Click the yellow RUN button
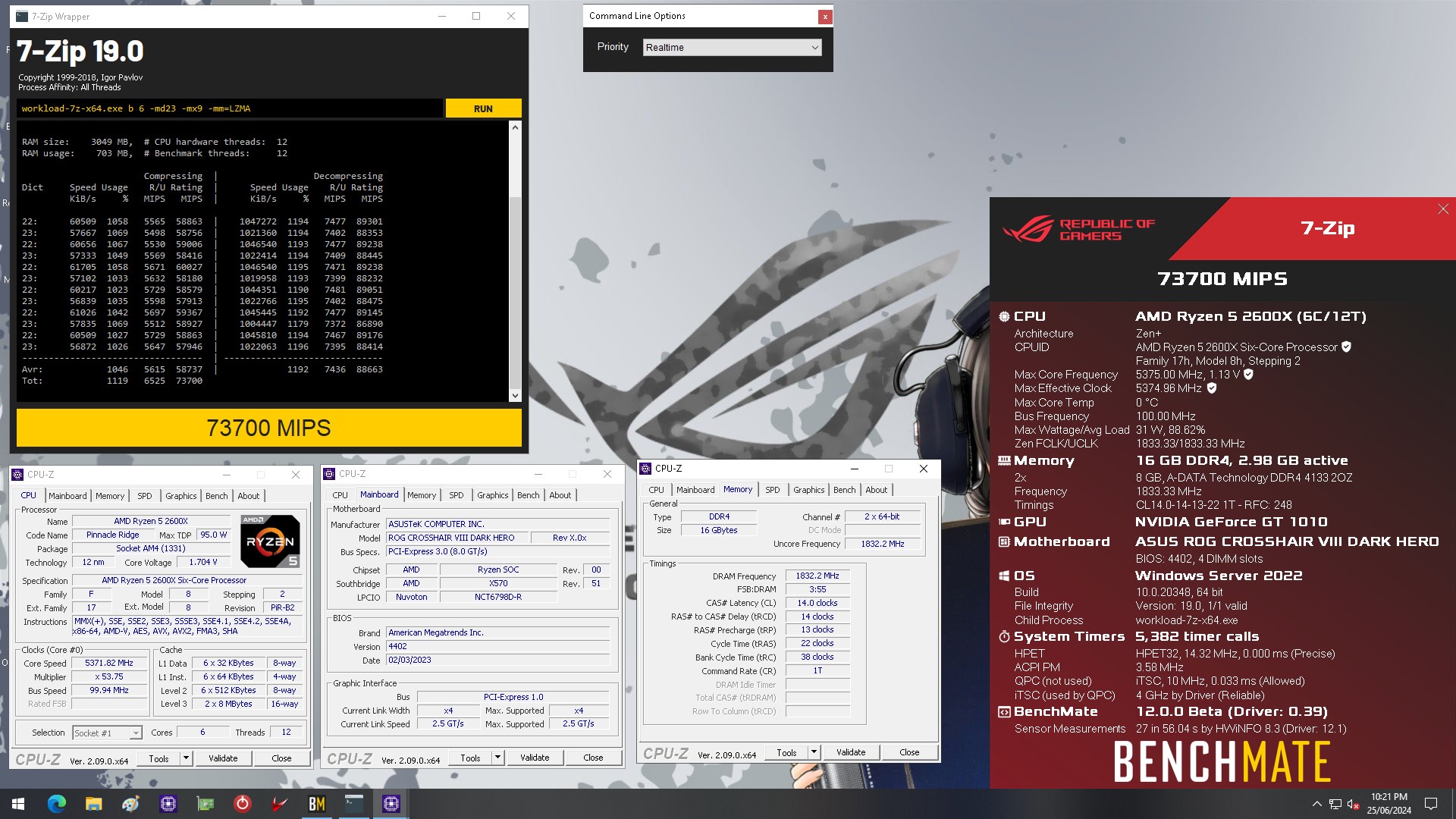This screenshot has width=1456, height=819. click(483, 108)
